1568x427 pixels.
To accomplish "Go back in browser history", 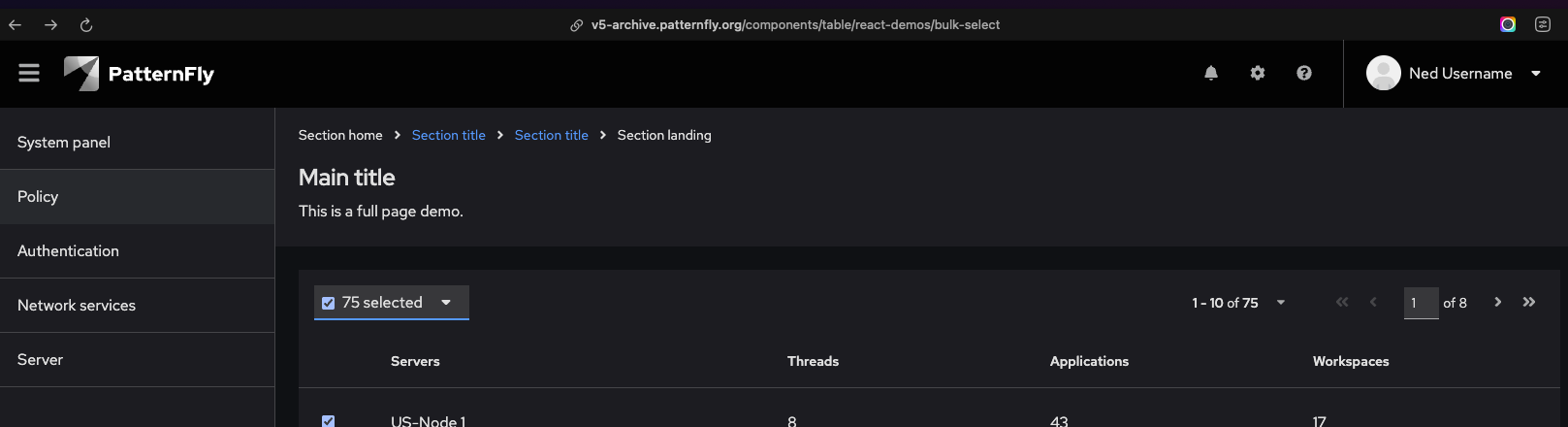I will [16, 25].
